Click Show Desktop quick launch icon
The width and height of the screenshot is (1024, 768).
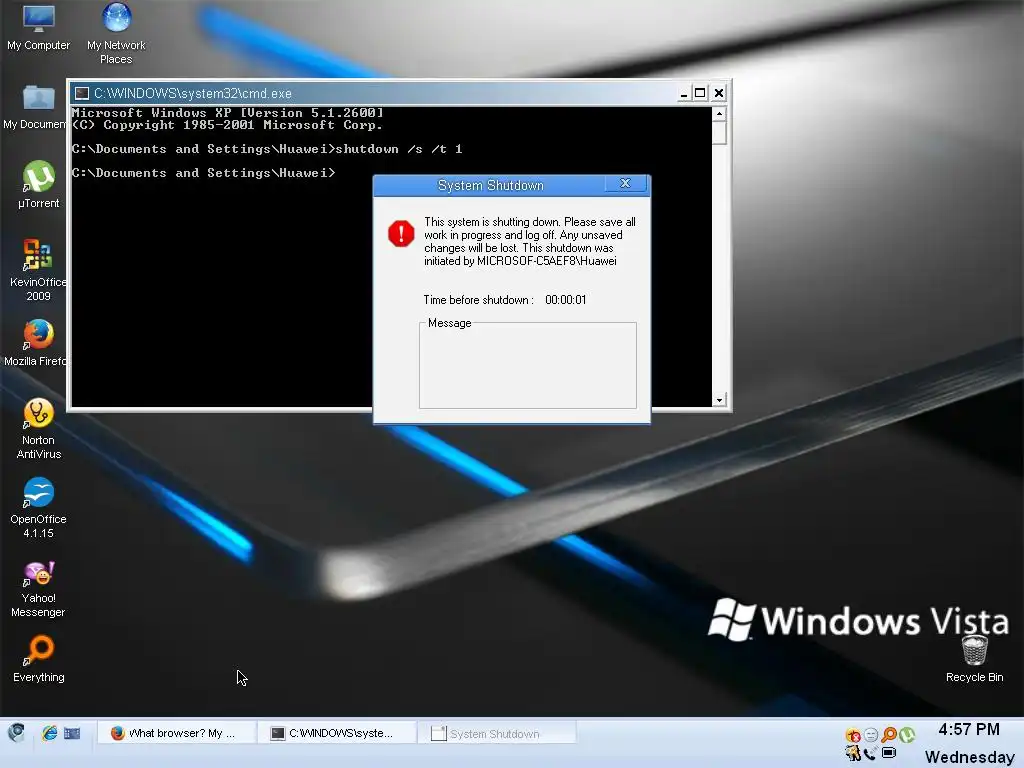(72, 733)
